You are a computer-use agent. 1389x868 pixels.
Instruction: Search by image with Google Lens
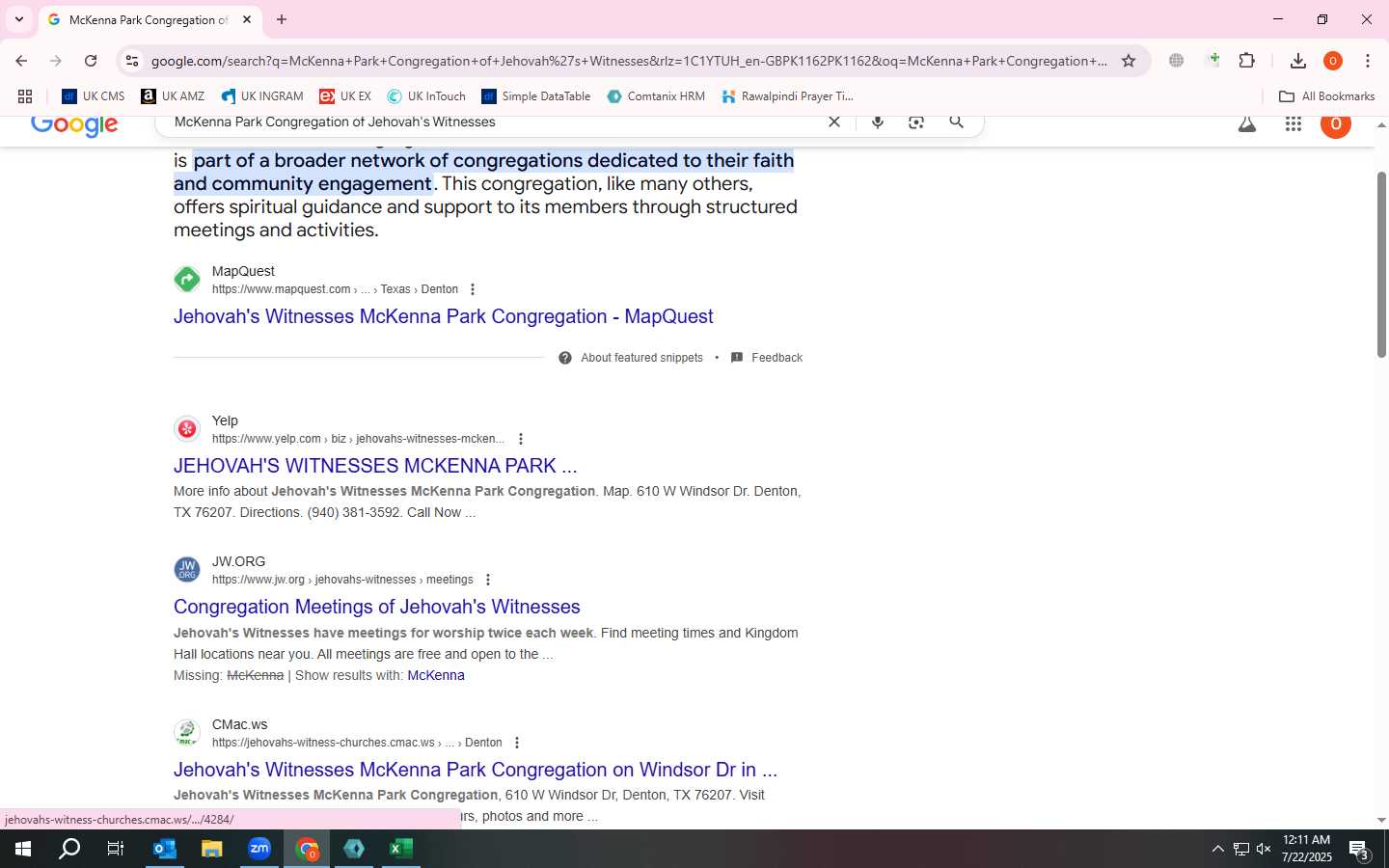(x=916, y=122)
